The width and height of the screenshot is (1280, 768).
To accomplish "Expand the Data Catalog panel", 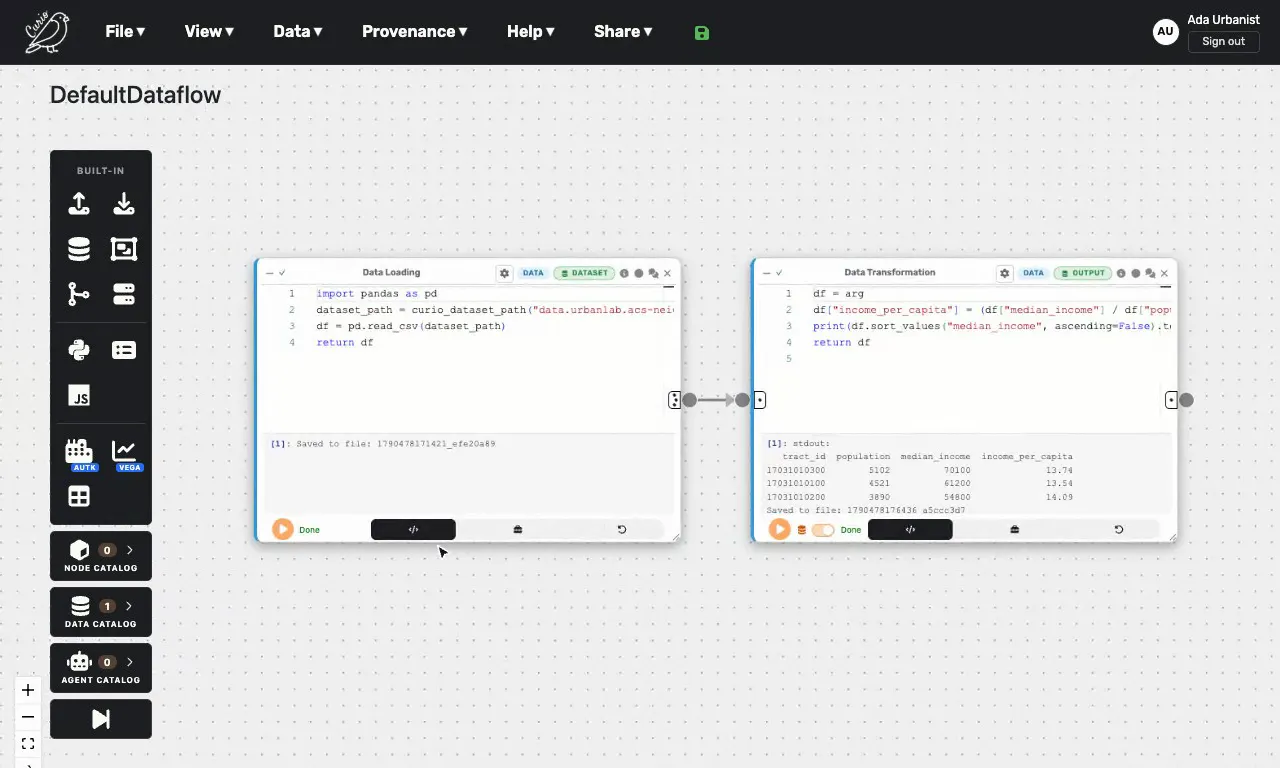I will pyautogui.click(x=101, y=612).
